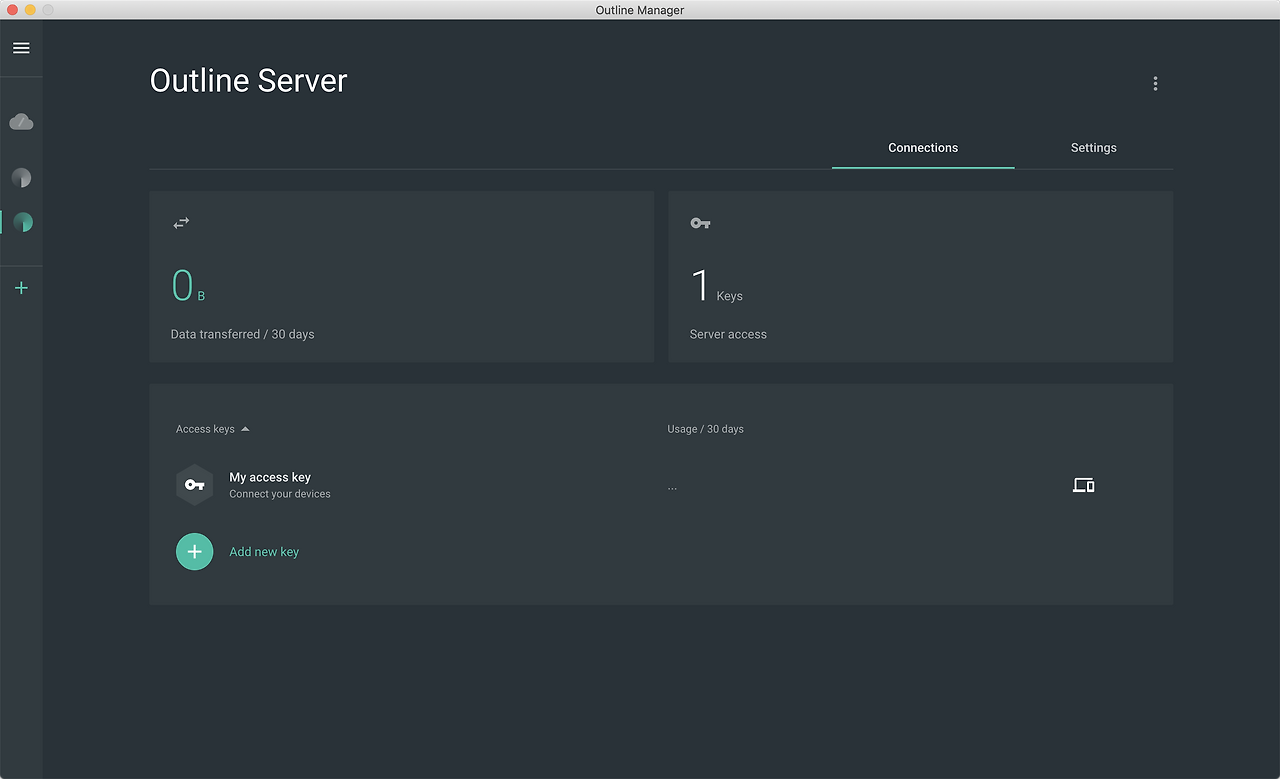
Task: Click the Add new key link
Action: tap(264, 552)
